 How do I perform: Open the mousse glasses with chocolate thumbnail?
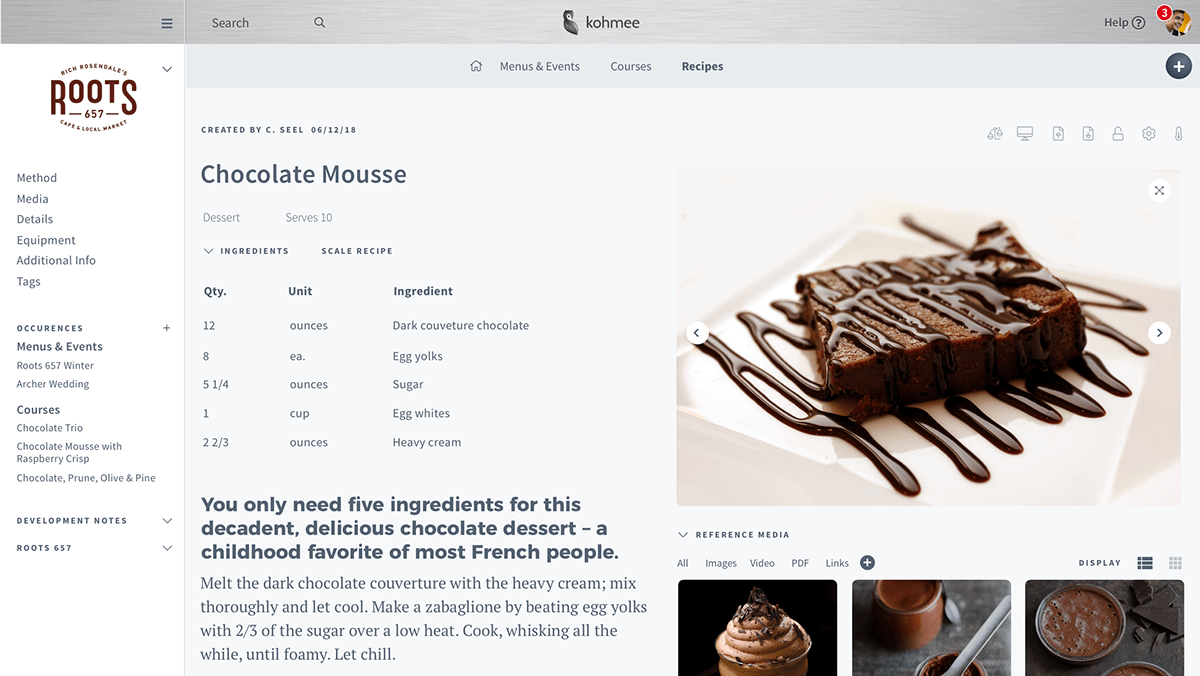[x=1105, y=628]
